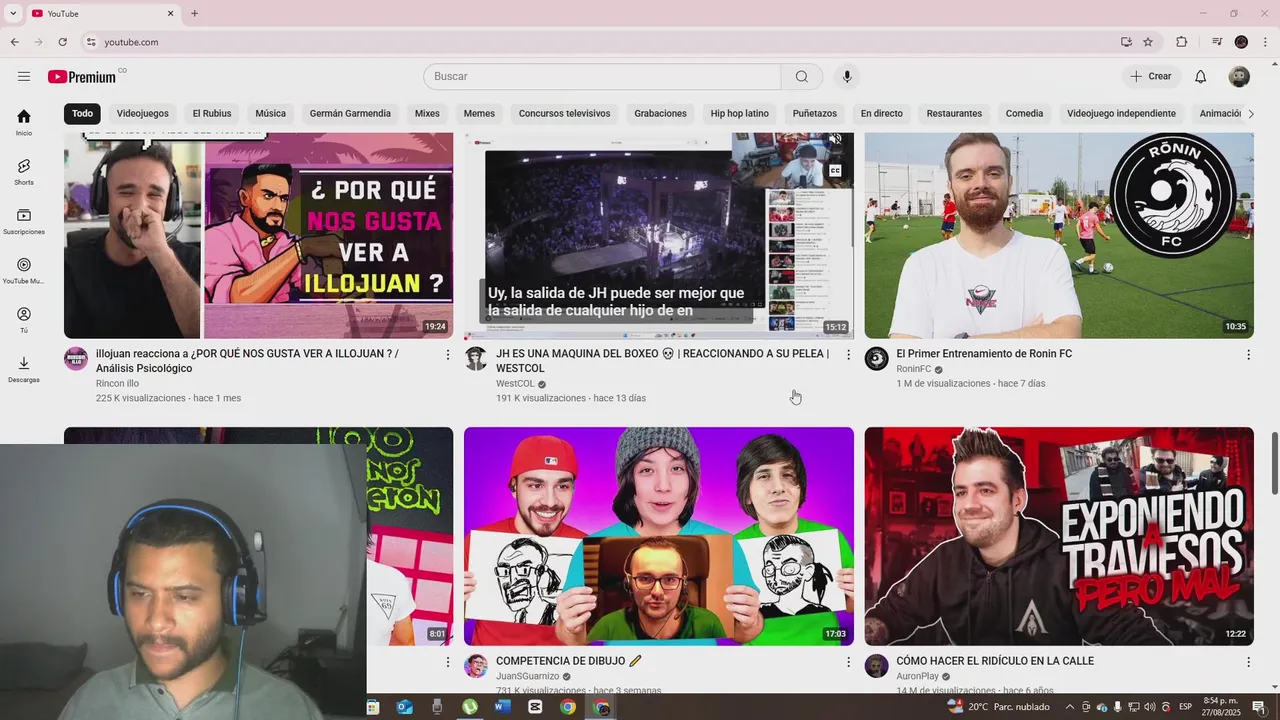Select the Germán Garmendia filter chip
This screenshot has height=720, width=1280.
350,114
